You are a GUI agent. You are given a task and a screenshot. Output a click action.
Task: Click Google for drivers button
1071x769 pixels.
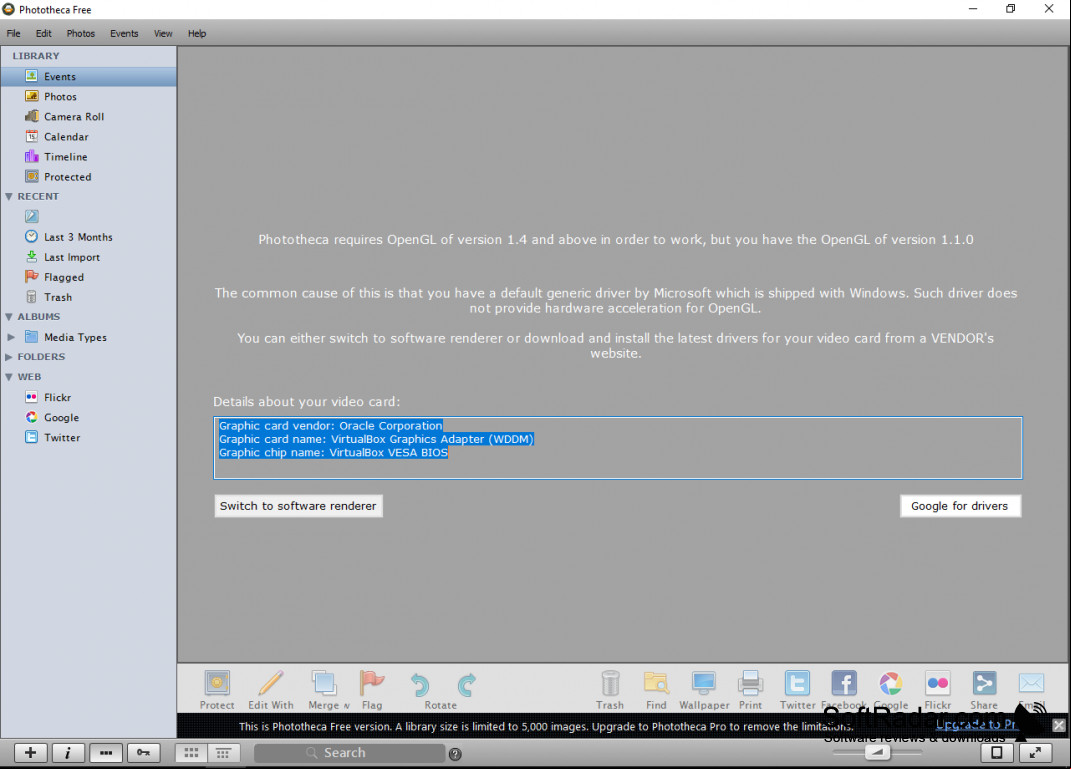click(960, 506)
